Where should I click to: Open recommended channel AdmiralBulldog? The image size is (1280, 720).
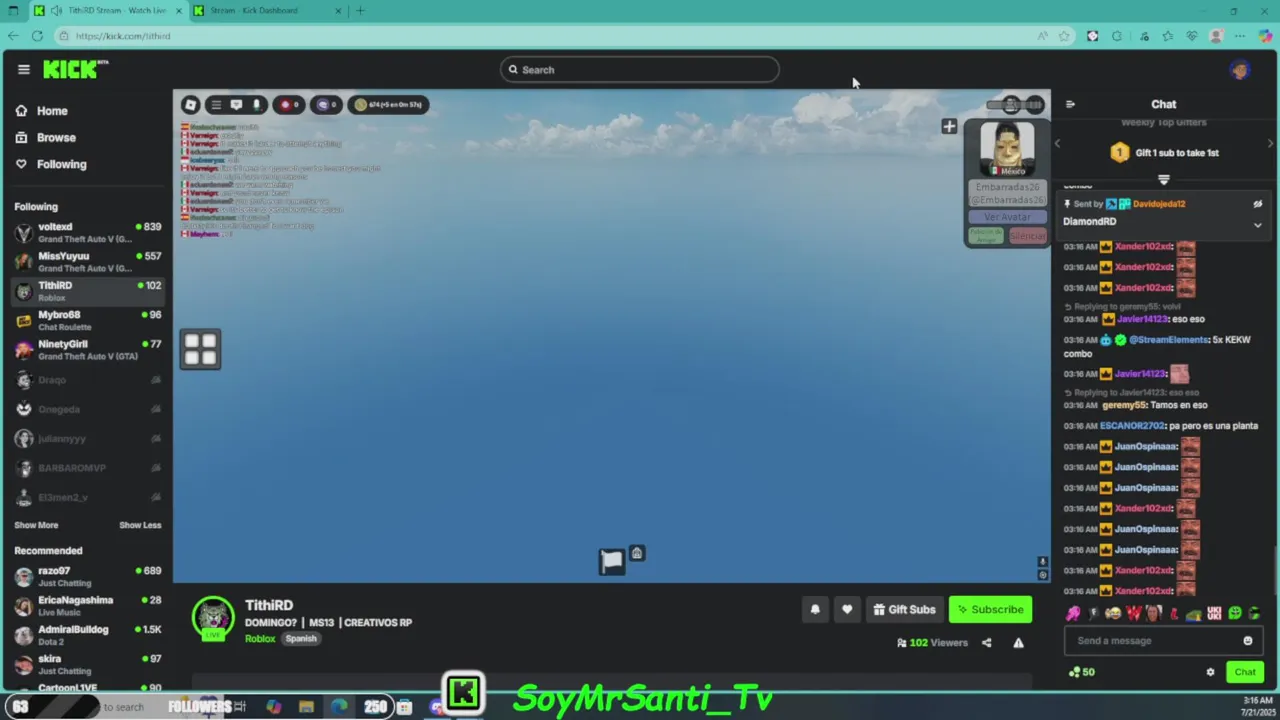pyautogui.click(x=88, y=635)
